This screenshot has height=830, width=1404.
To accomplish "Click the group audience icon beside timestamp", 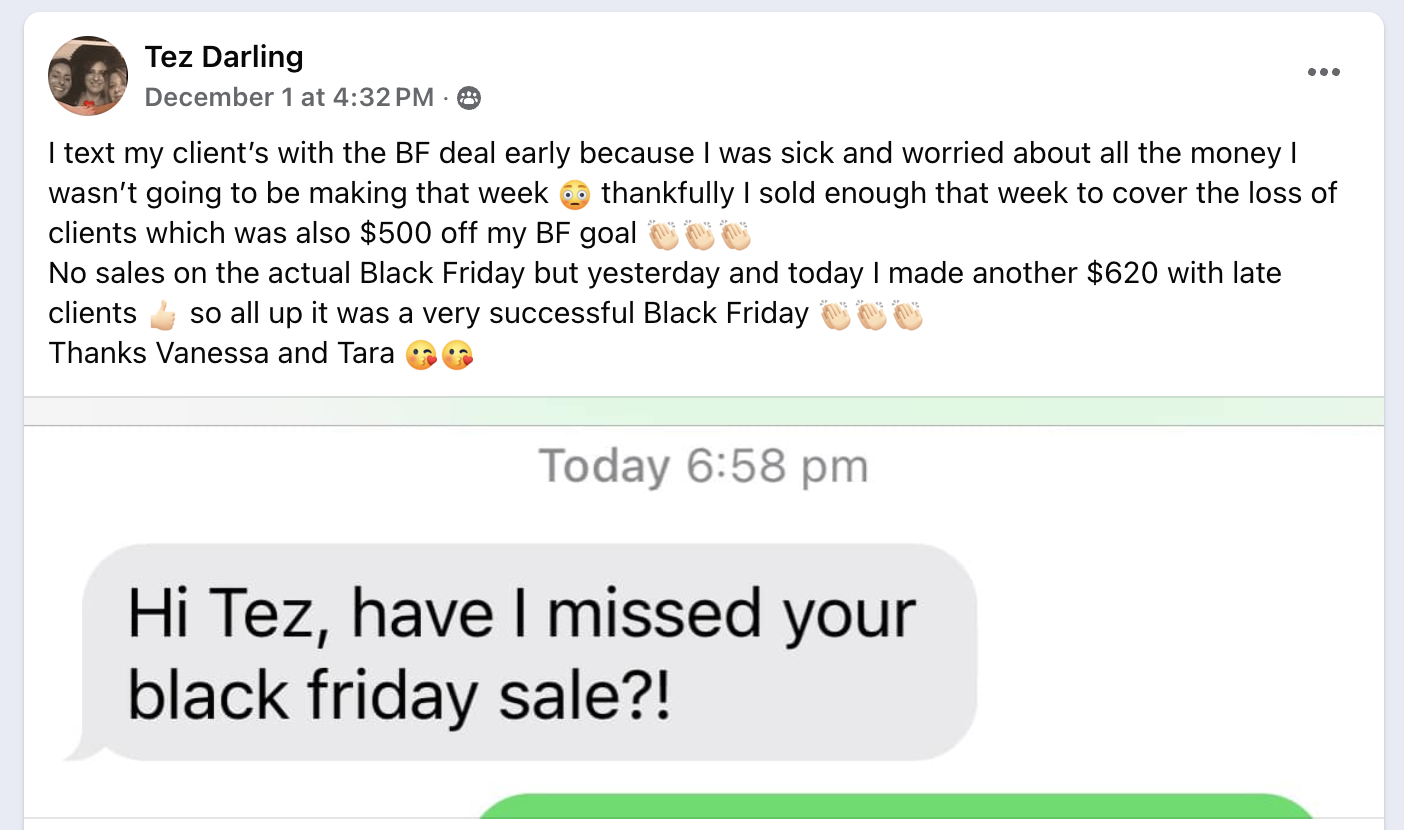I will pos(468,98).
